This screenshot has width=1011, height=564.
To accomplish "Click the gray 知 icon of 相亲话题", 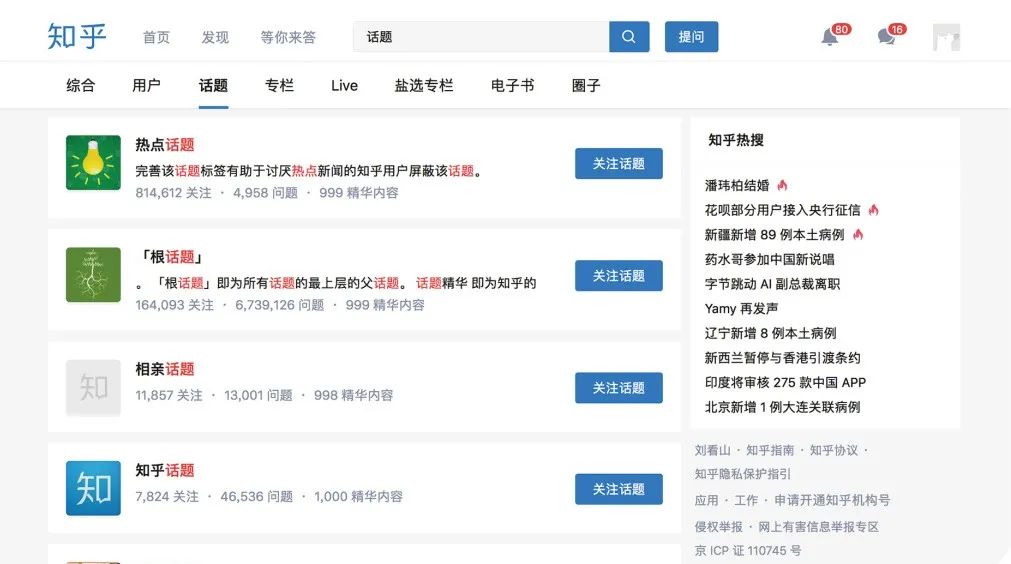I will [93, 387].
